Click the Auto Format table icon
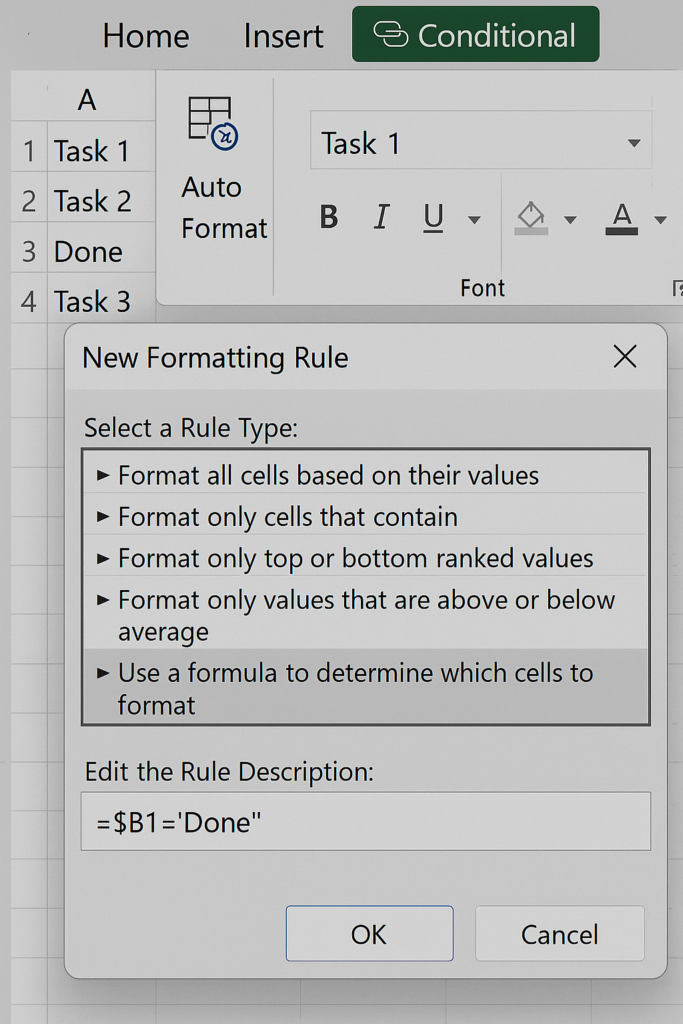Viewport: 683px width, 1024px height. (x=213, y=123)
